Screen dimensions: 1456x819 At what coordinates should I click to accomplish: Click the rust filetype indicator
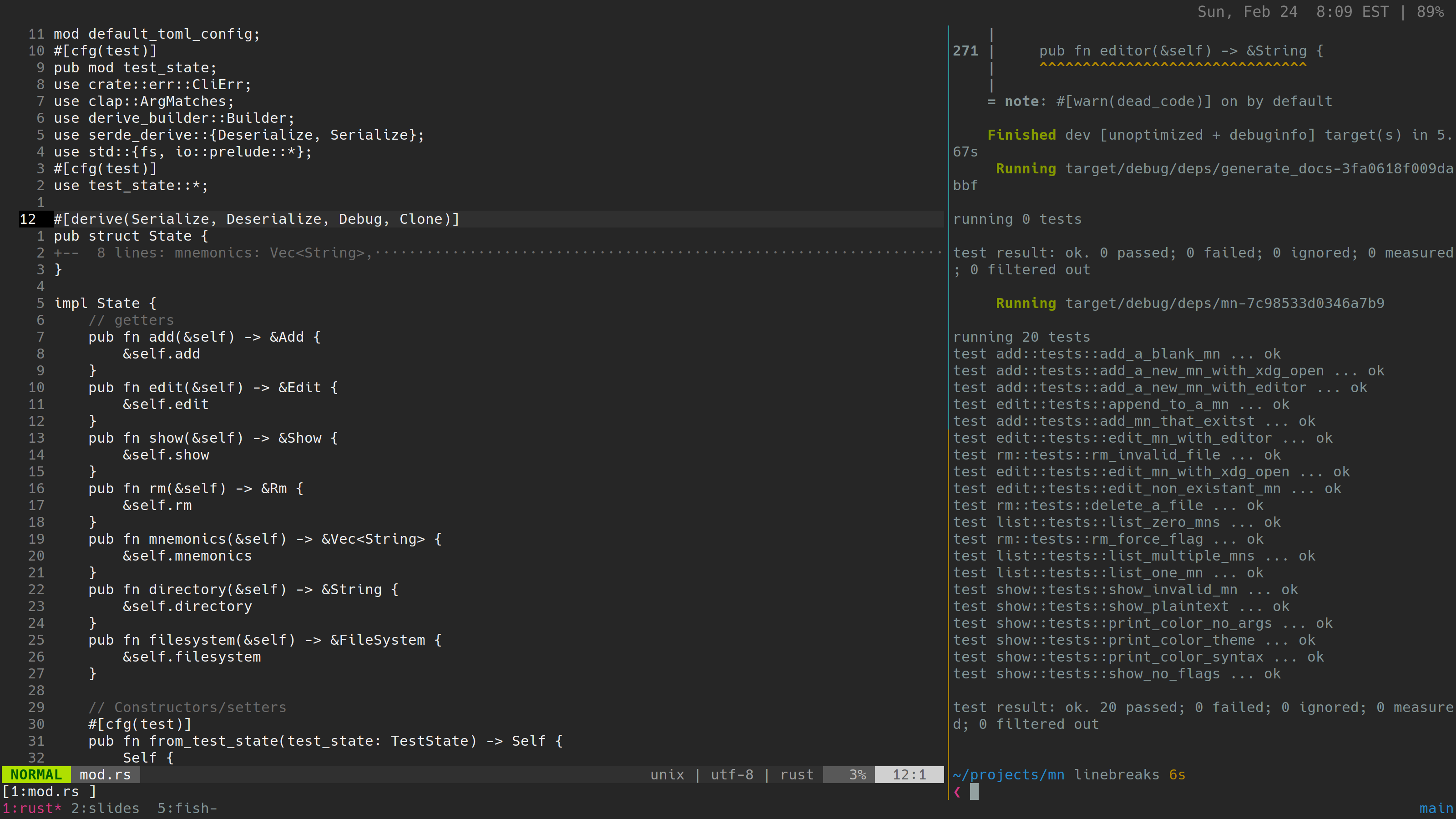(x=796, y=774)
